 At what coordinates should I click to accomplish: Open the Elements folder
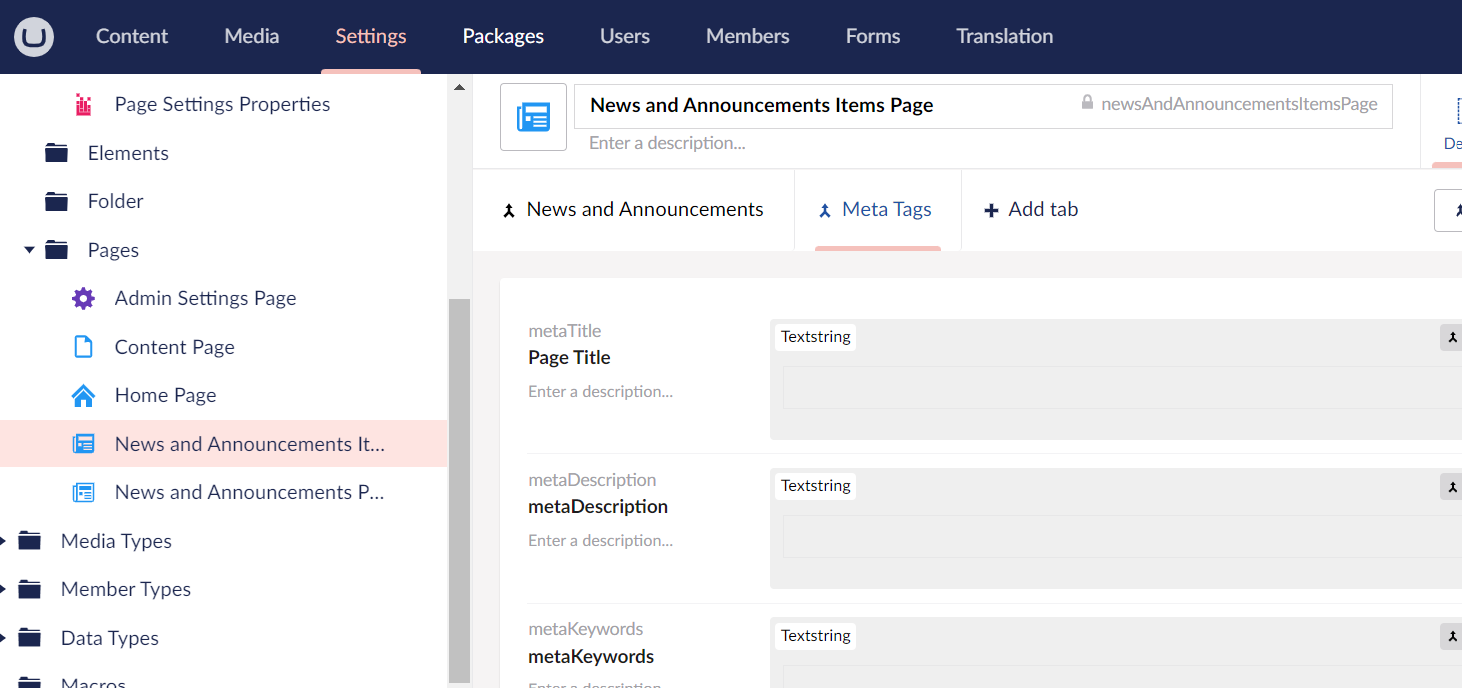coord(128,153)
